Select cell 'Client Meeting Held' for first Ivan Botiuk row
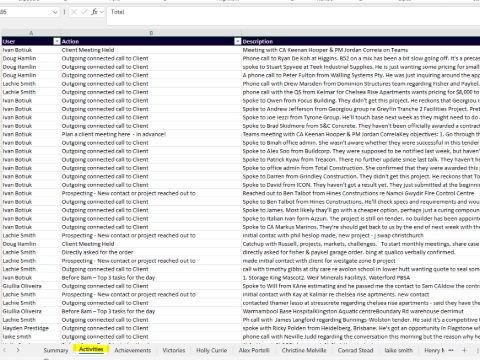 pos(151,50)
